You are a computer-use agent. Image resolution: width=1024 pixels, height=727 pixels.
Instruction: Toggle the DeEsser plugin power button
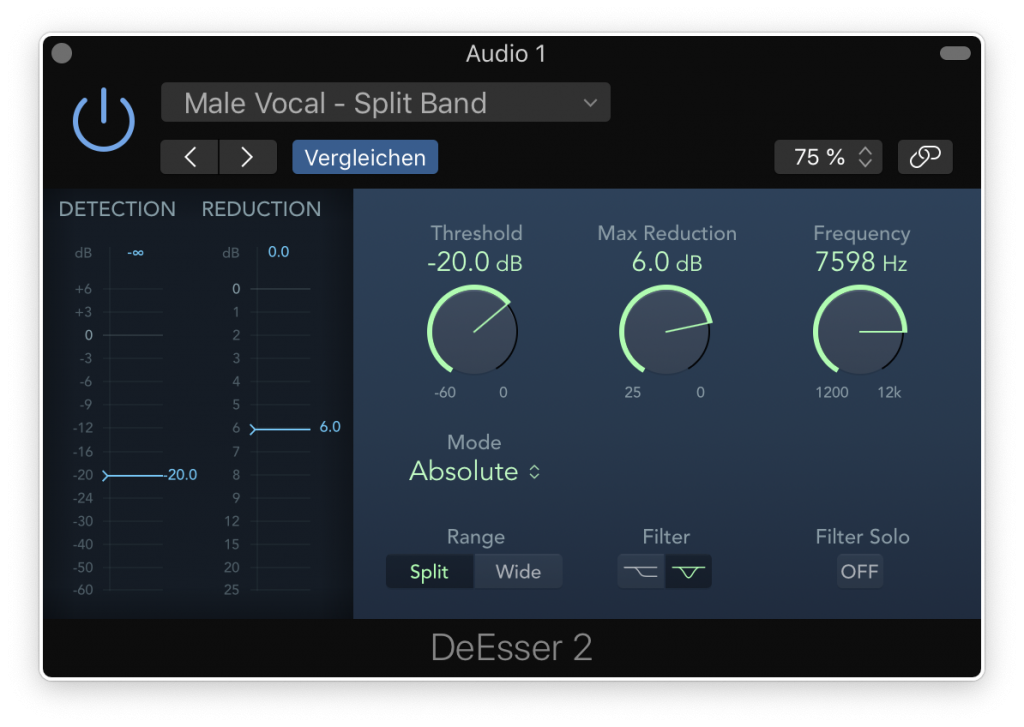tap(103, 121)
